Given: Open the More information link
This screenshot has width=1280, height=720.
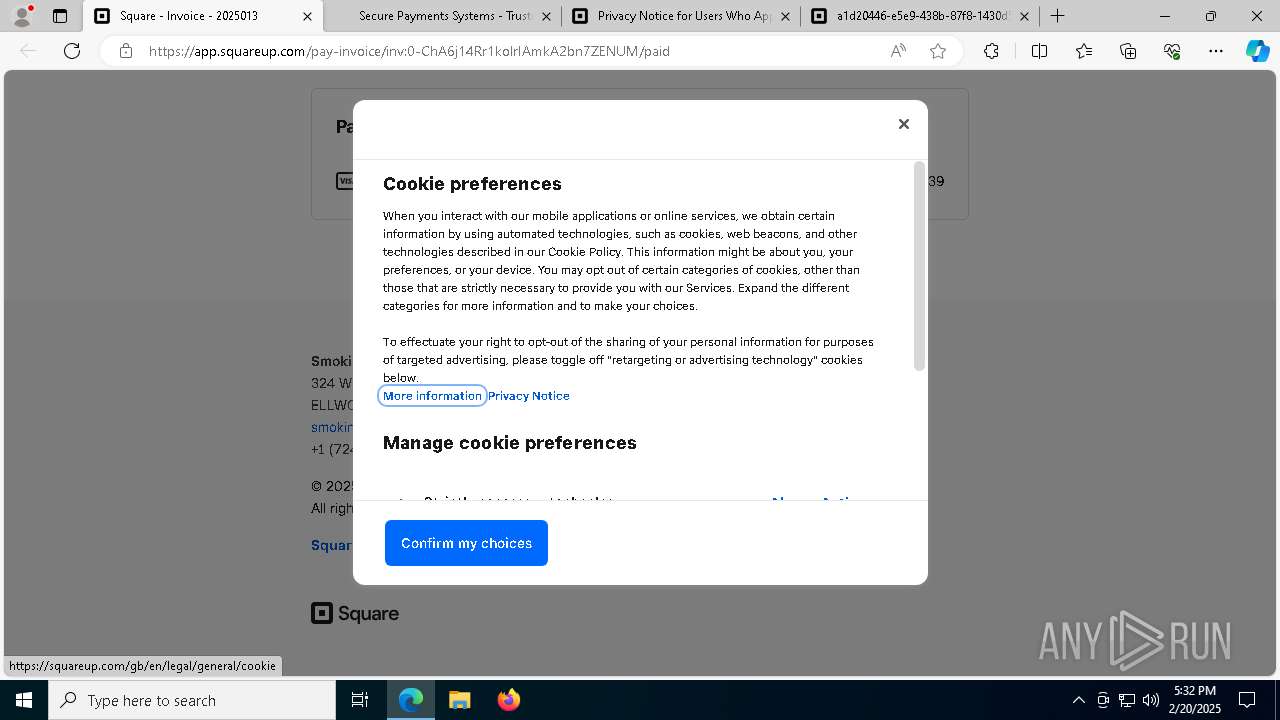Looking at the screenshot, I should tap(432, 396).
